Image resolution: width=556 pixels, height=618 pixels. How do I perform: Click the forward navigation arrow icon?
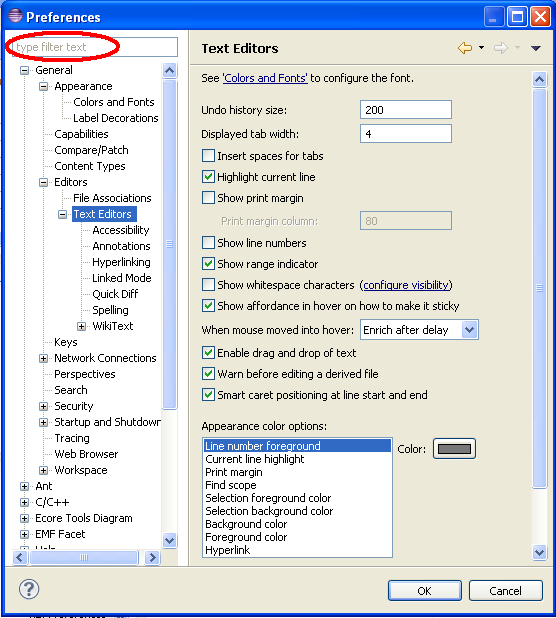500,48
